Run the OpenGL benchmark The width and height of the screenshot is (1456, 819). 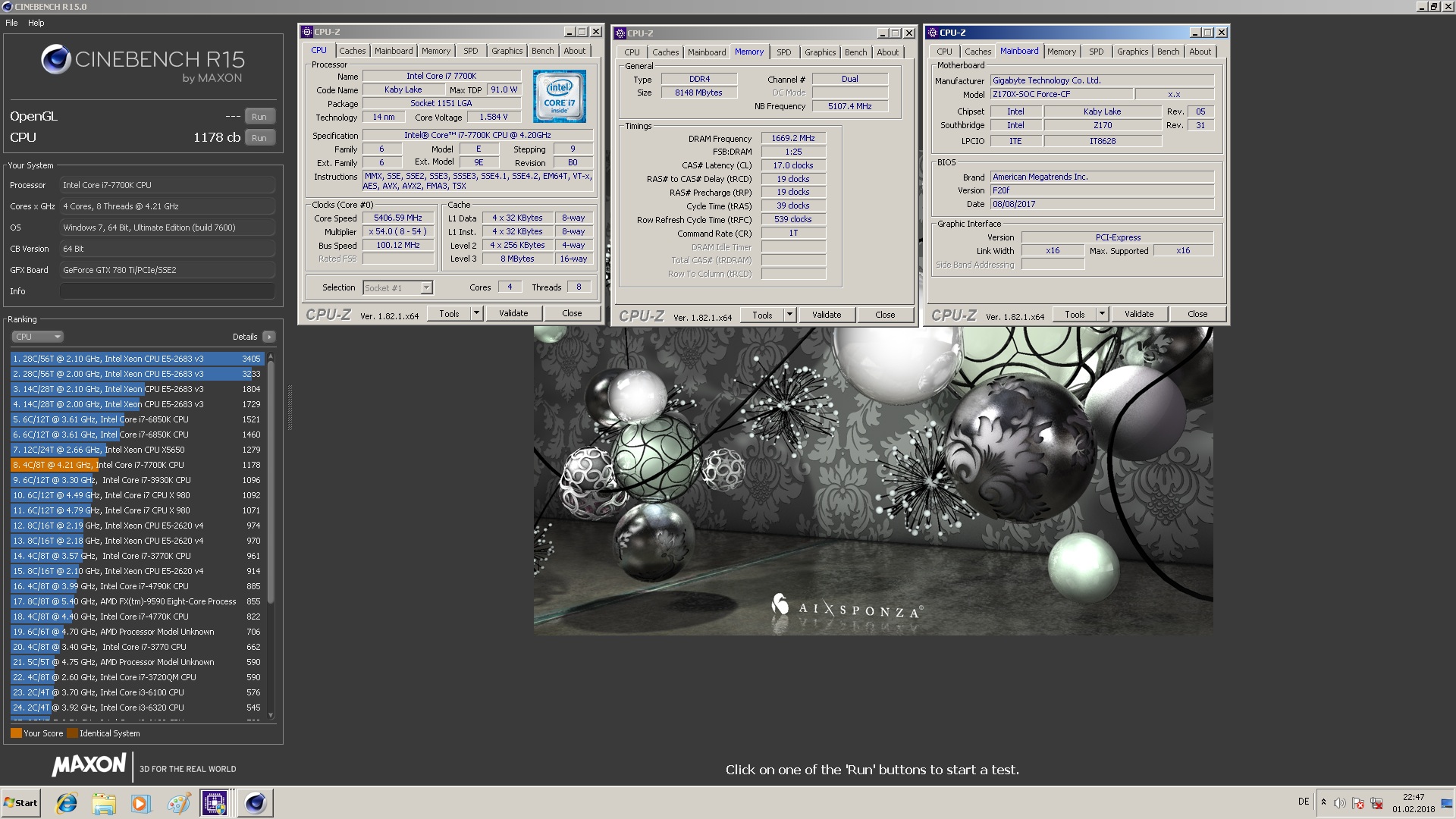coord(259,117)
